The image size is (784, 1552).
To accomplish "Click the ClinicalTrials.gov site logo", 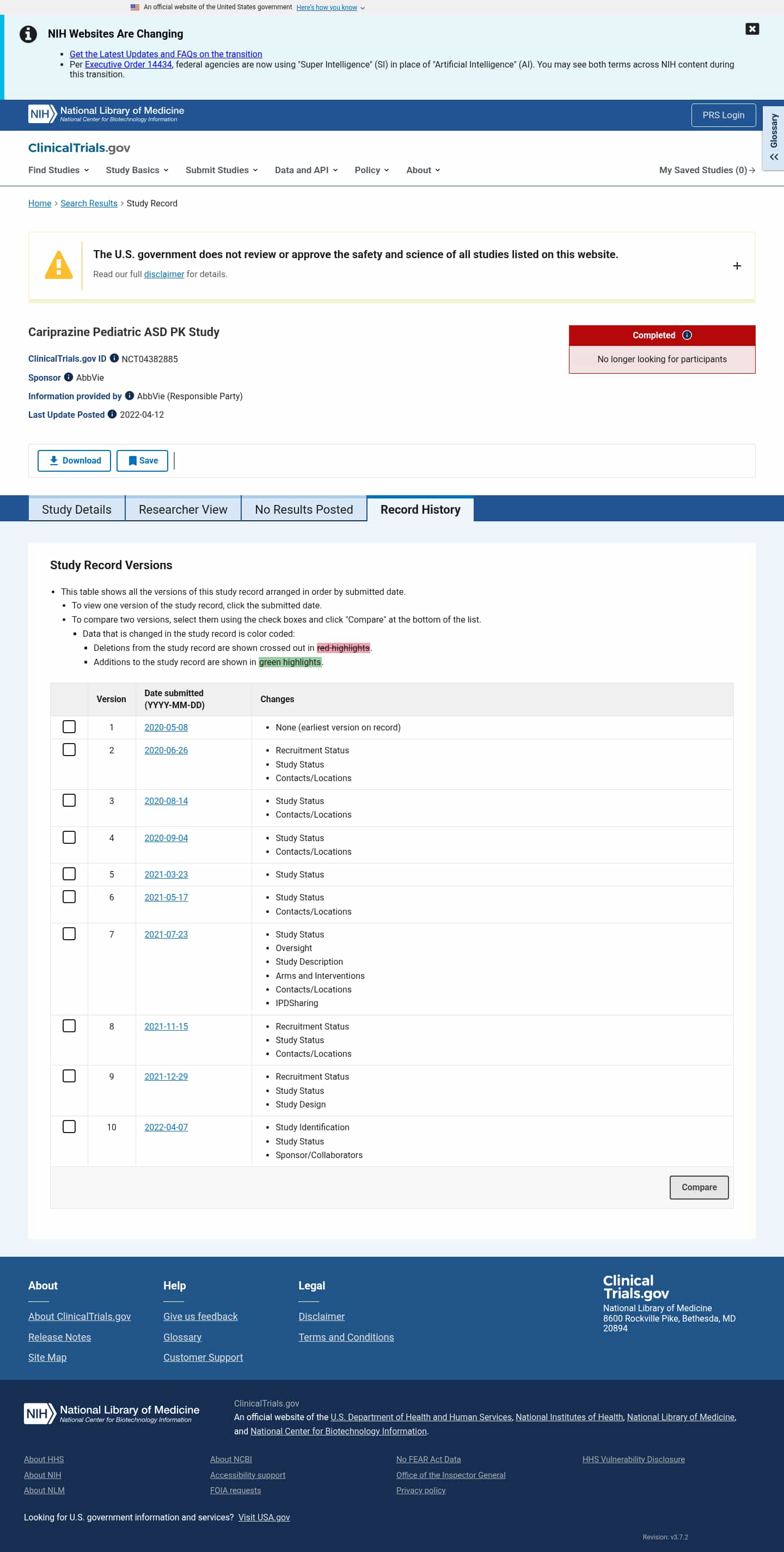I will pos(79,148).
